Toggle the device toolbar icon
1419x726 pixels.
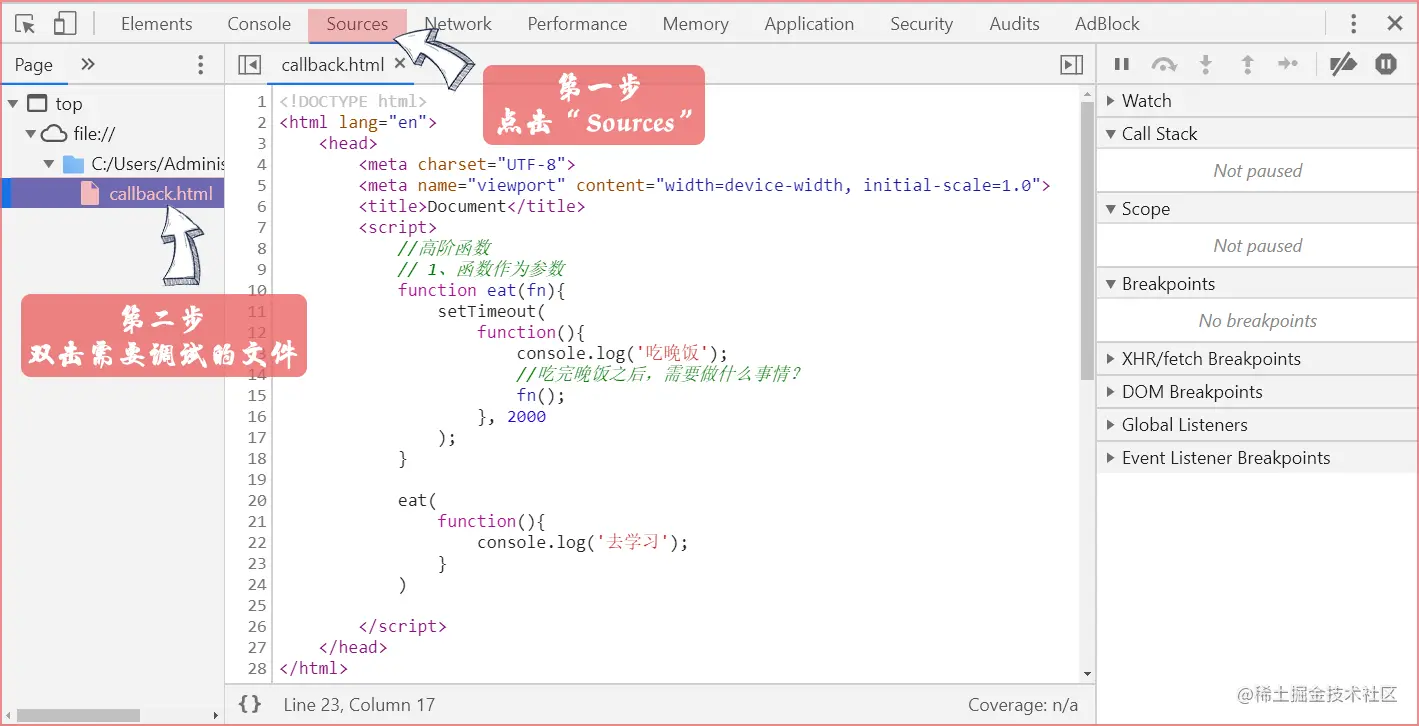click(x=65, y=24)
